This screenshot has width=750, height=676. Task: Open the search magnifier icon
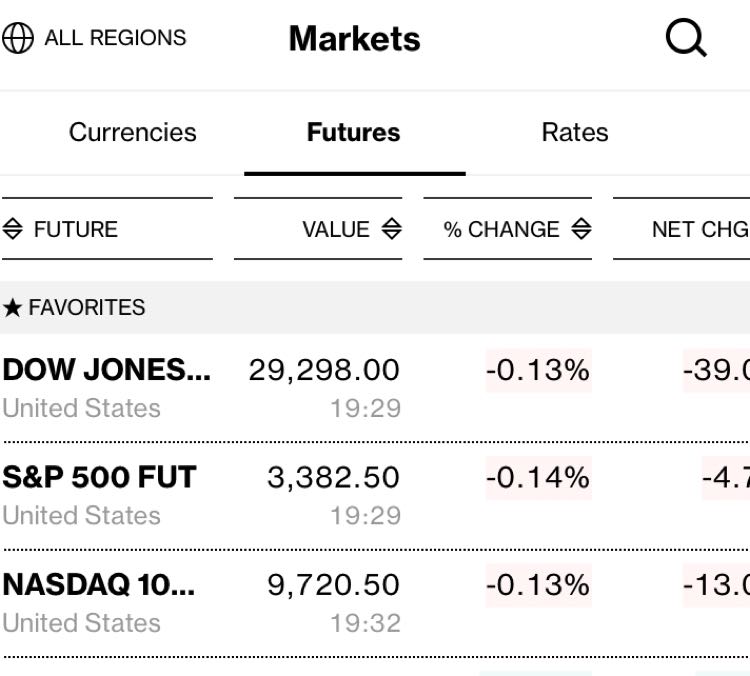tap(686, 39)
